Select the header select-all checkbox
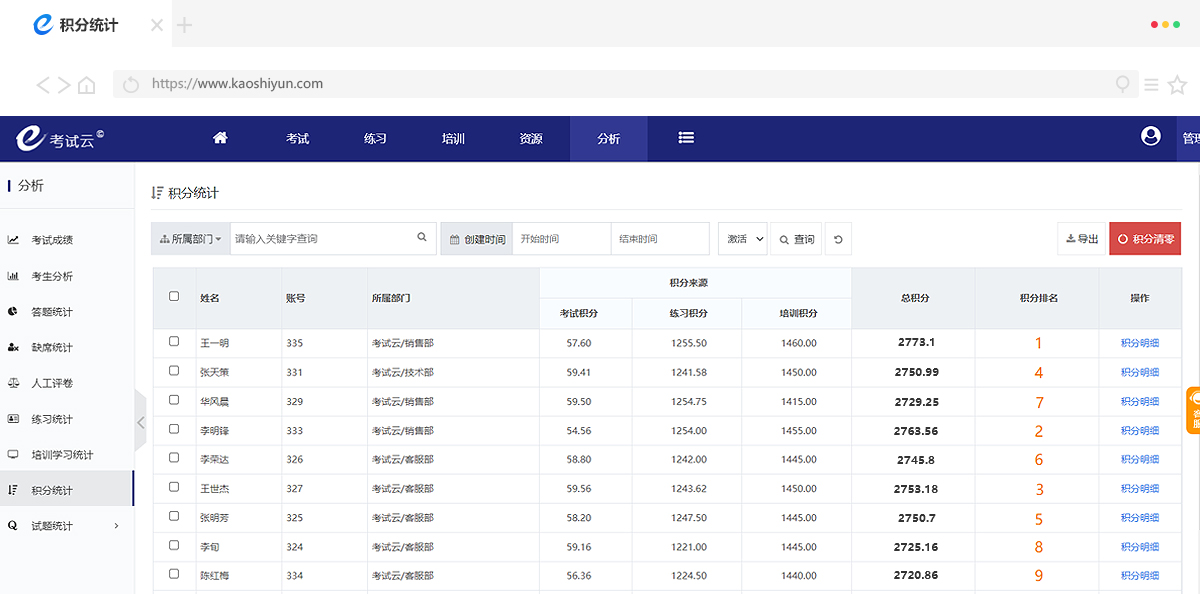The image size is (1200, 594). pos(174,296)
